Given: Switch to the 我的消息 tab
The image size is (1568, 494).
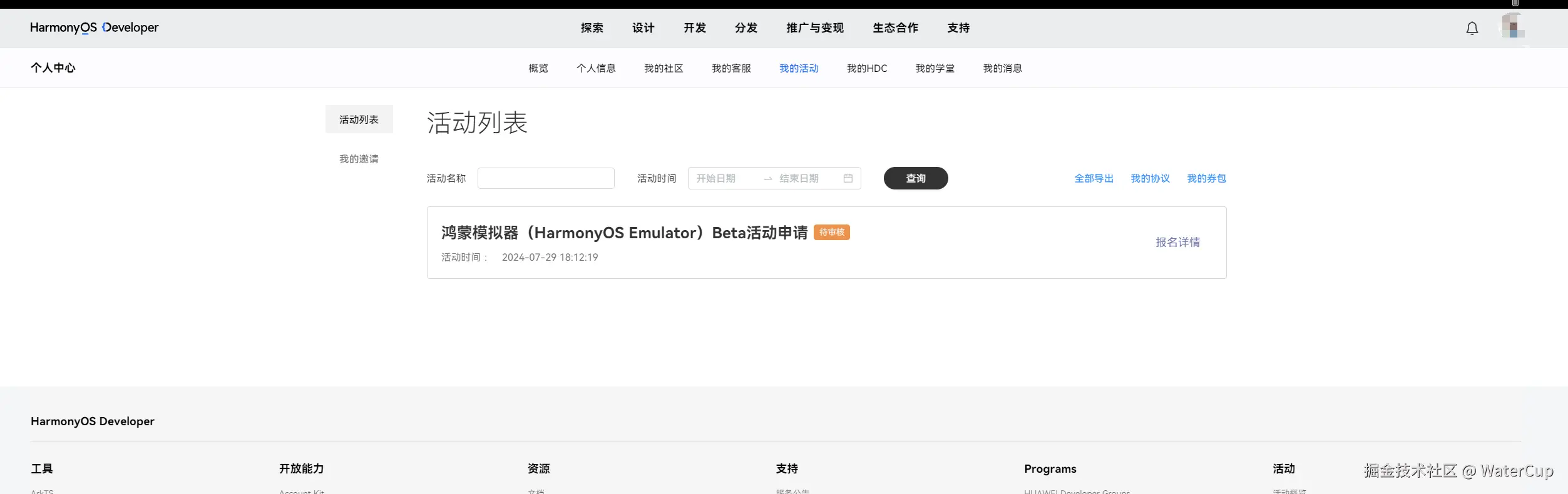Looking at the screenshot, I should coord(1003,68).
